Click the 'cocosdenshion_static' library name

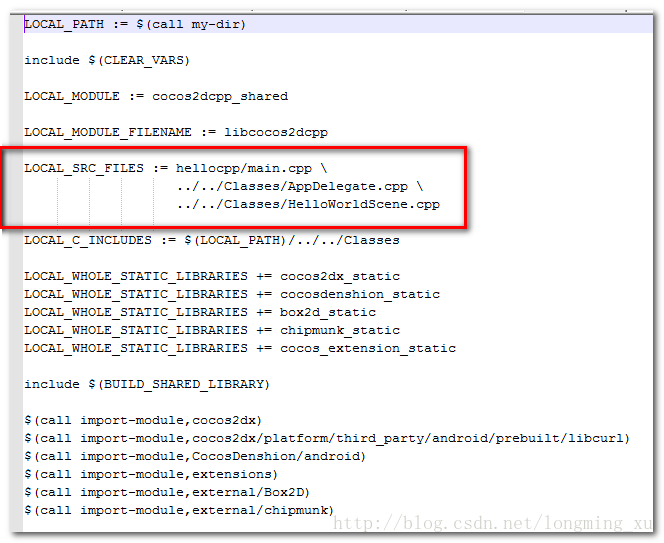(x=360, y=294)
